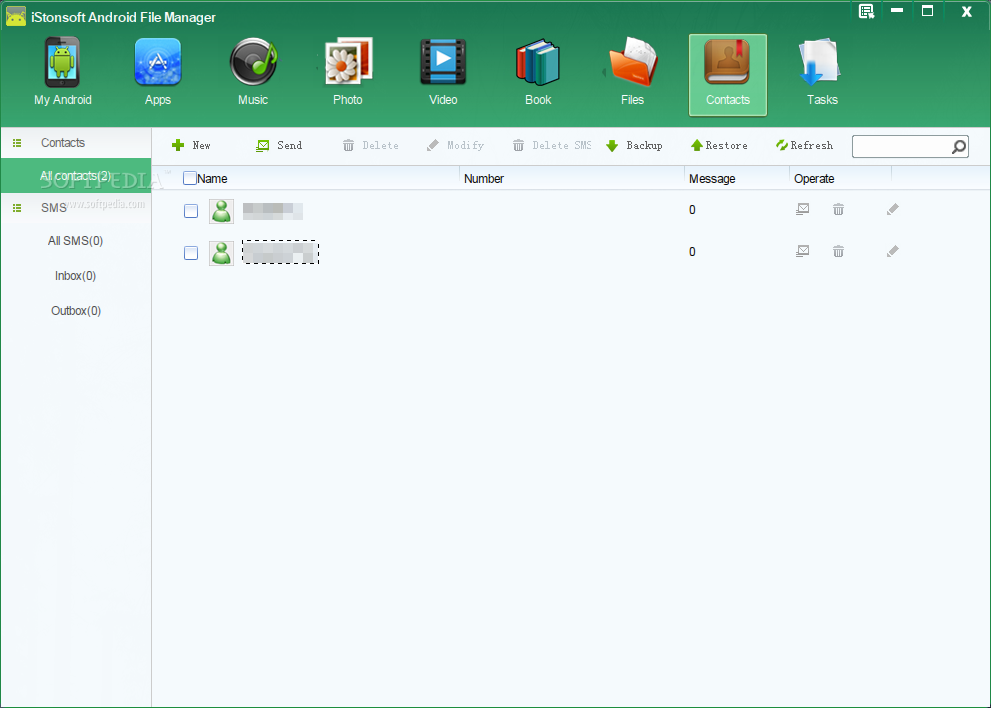
Task: Sort by the Name column header
Action: (x=212, y=179)
